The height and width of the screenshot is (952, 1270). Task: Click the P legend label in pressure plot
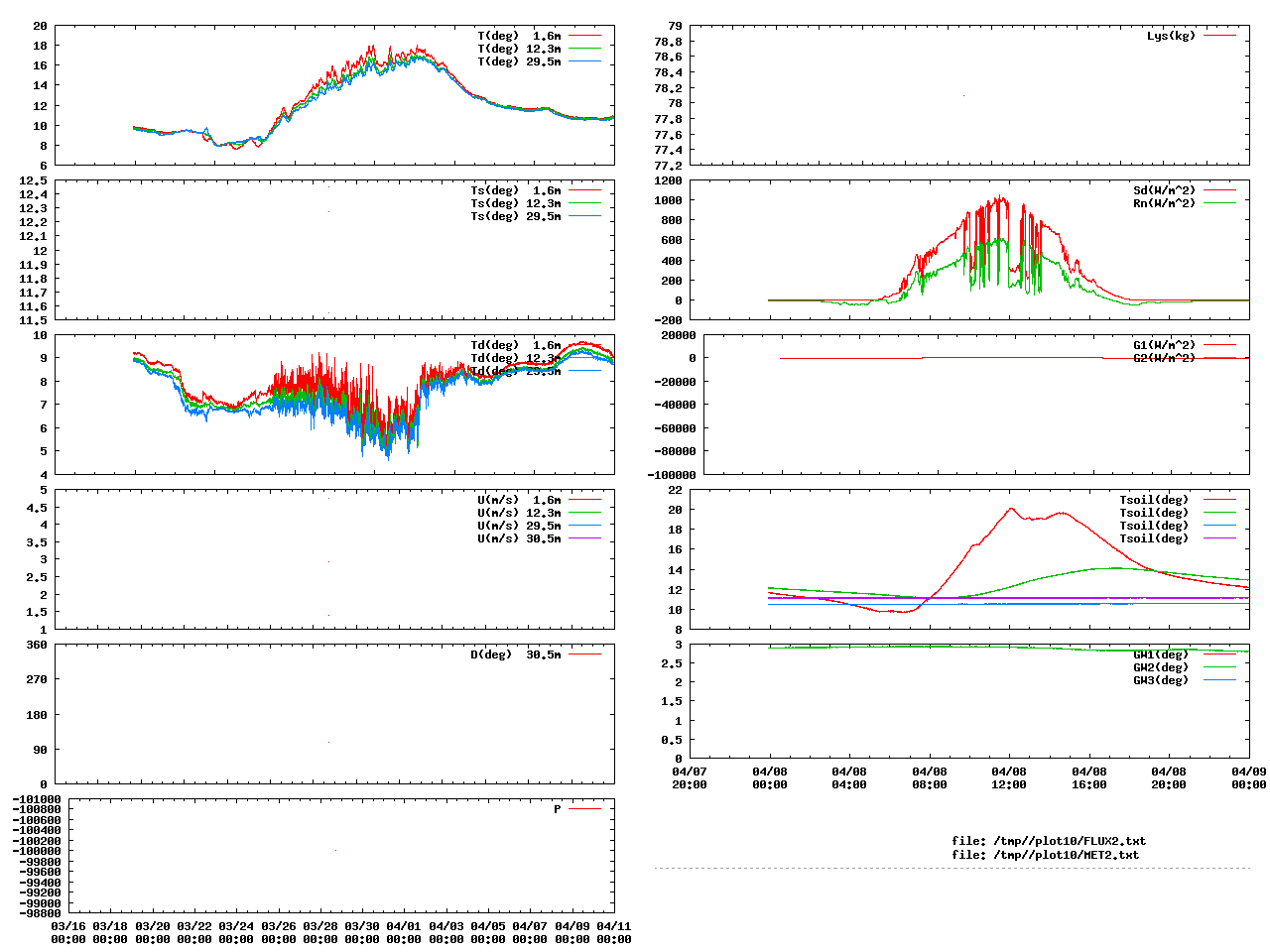click(x=558, y=809)
